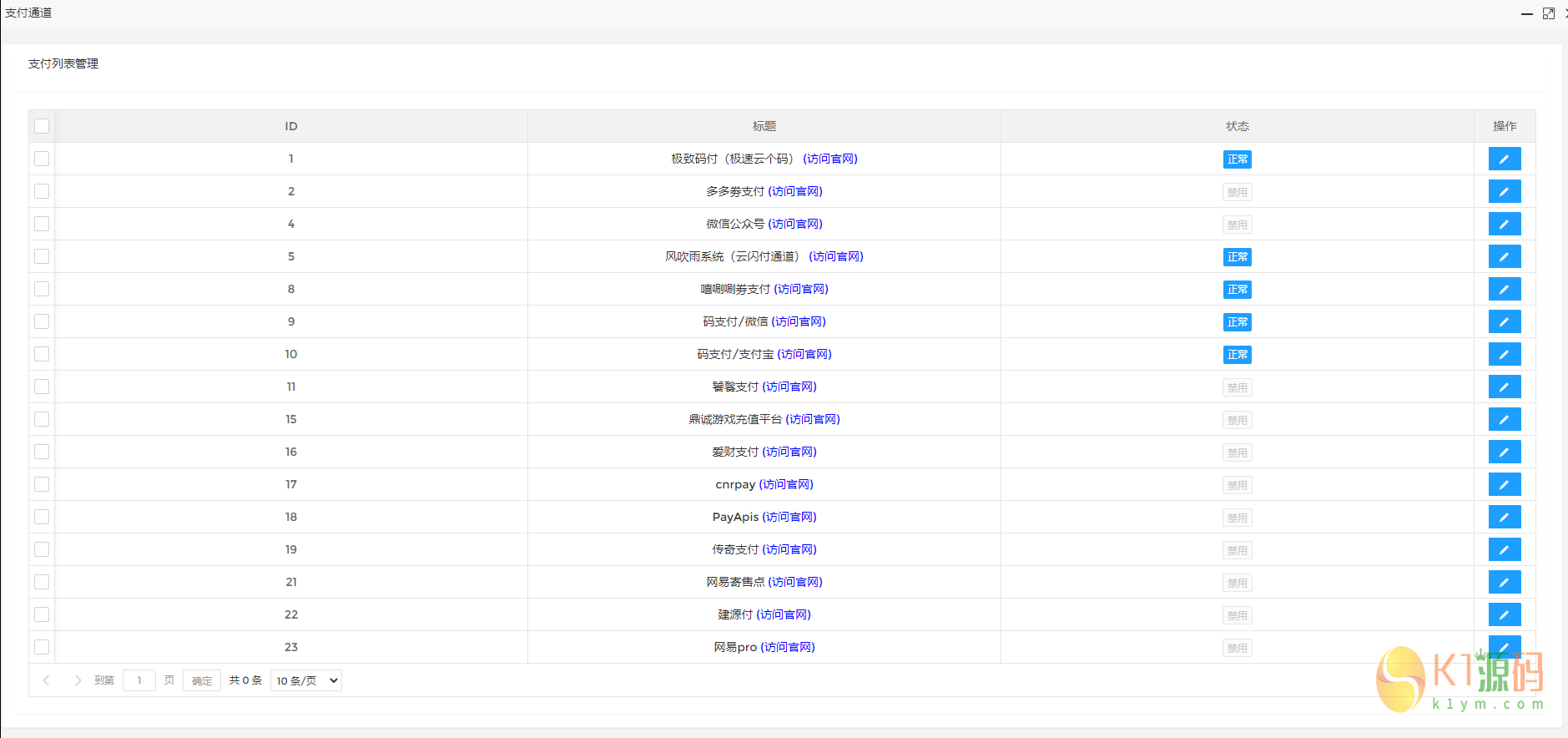Click 访问官网 next to cnrpay

(786, 484)
